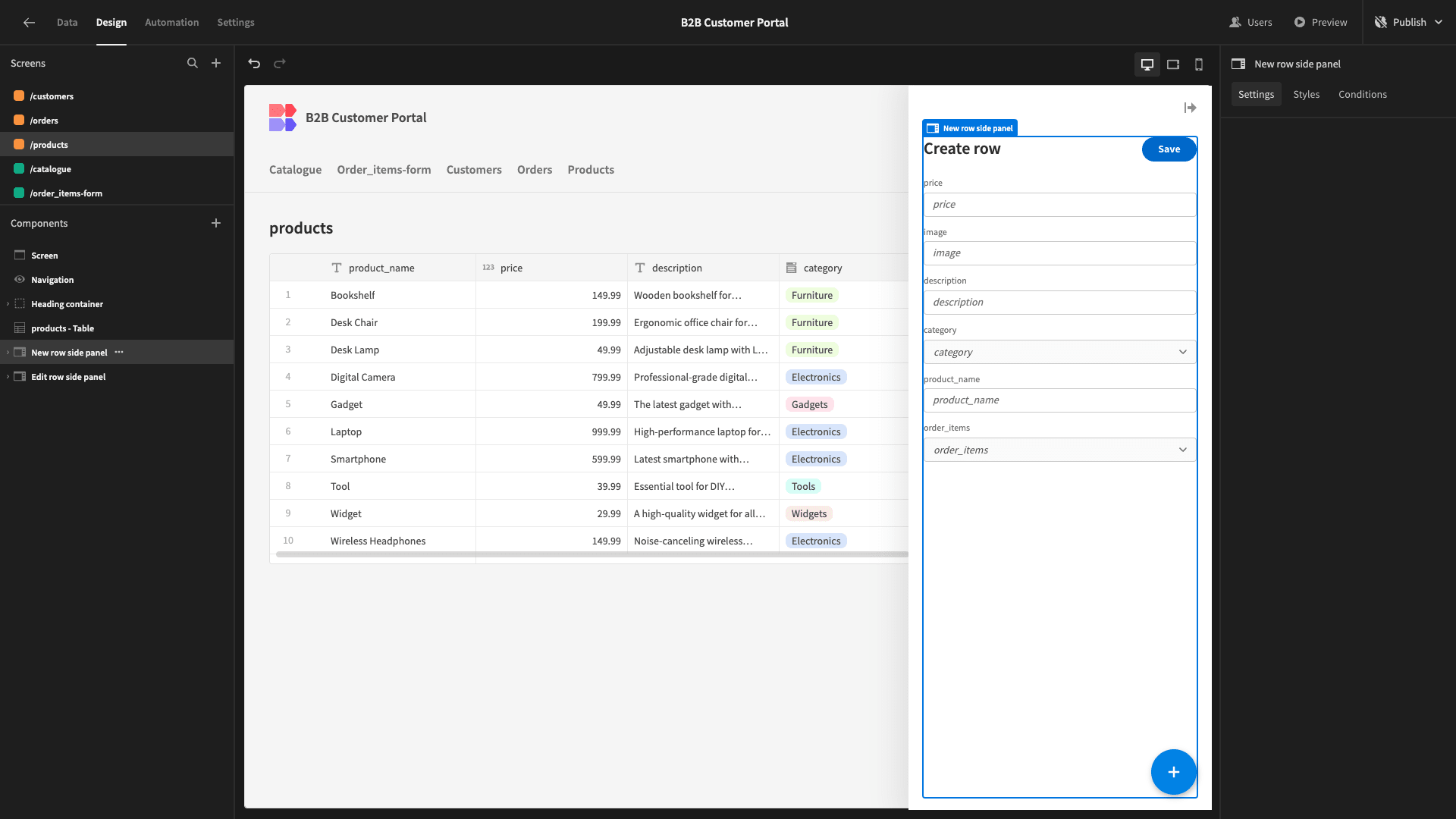Search screens with the magnifier icon

tap(193, 64)
